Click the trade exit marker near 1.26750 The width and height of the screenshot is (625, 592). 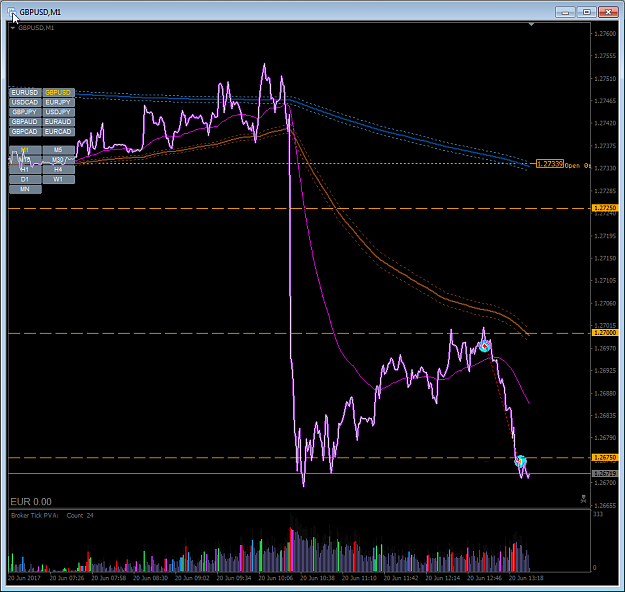(x=521, y=461)
